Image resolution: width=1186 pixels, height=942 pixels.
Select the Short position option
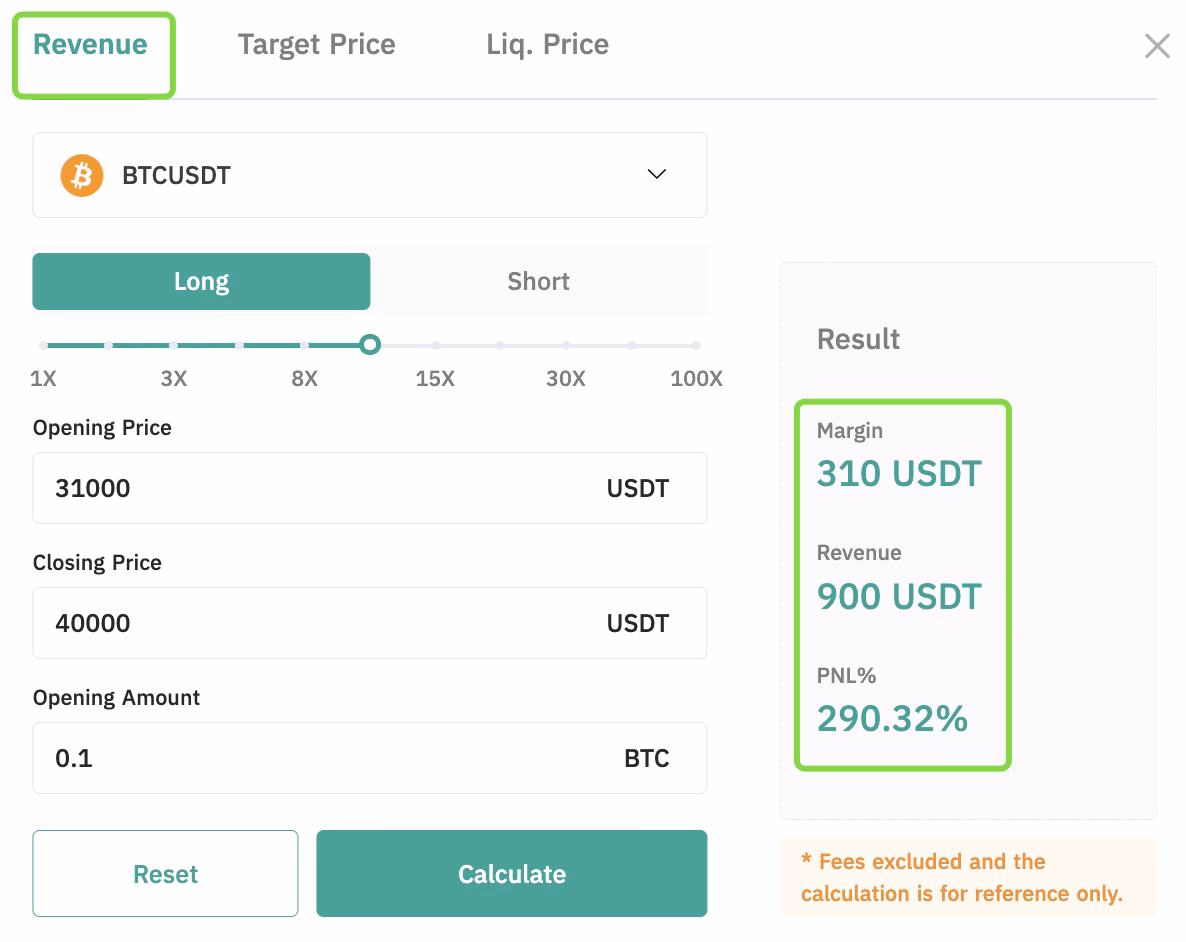coord(538,281)
